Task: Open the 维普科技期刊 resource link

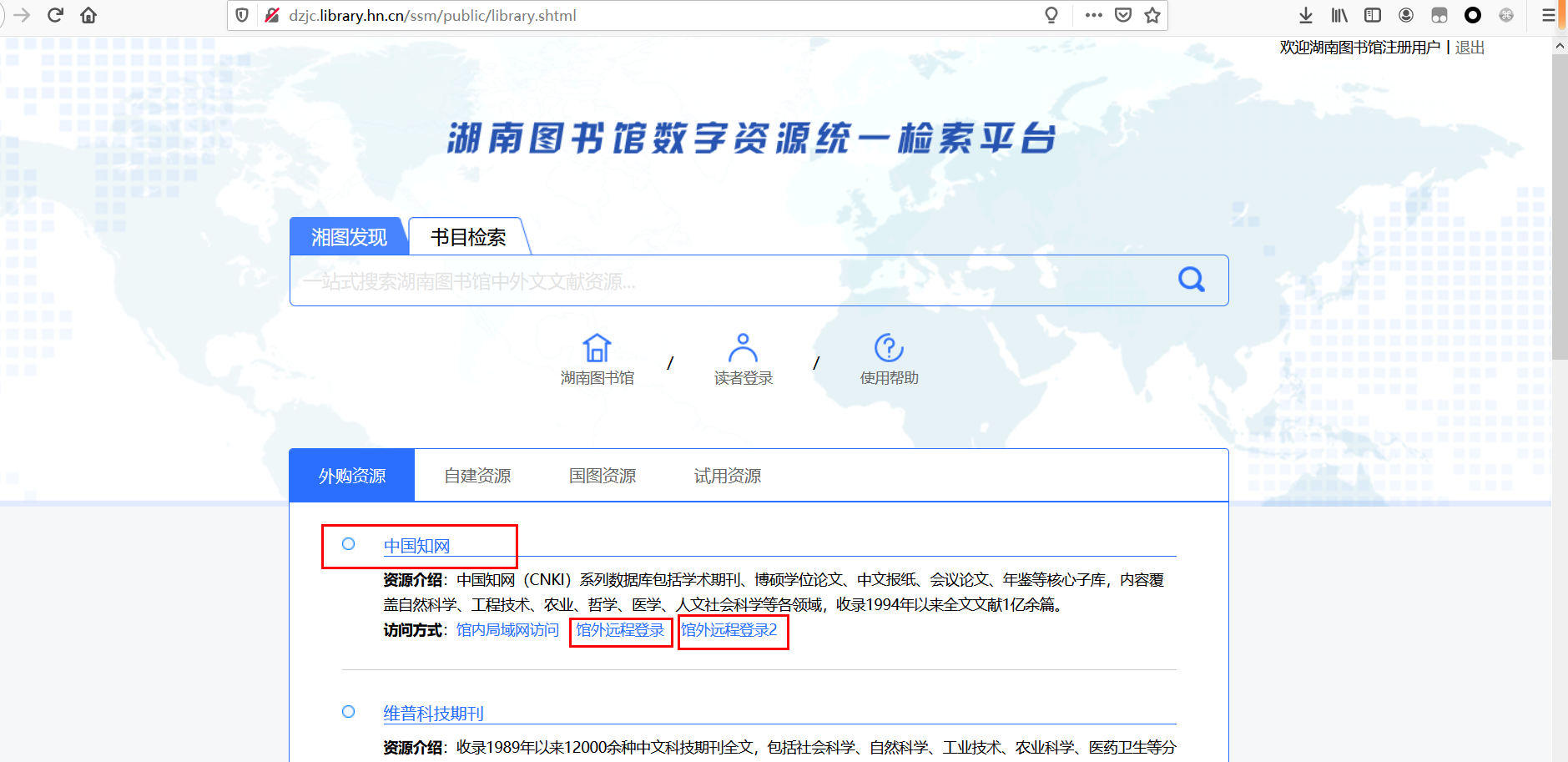Action: point(433,714)
